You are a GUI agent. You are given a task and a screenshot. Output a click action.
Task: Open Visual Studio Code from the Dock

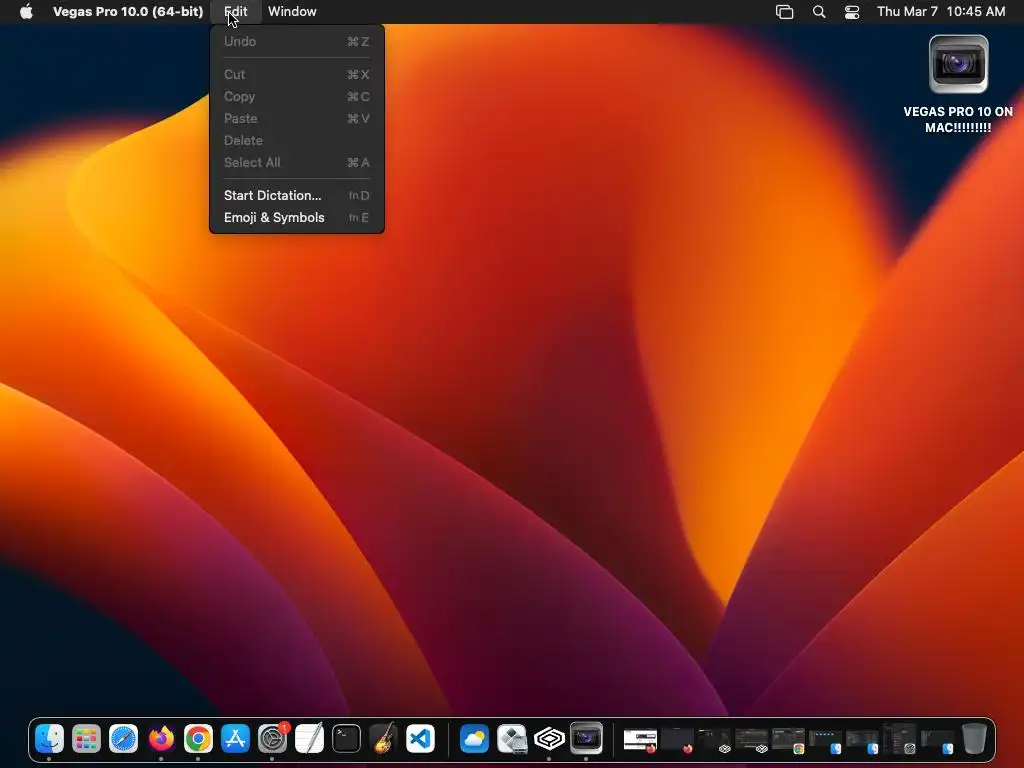point(421,739)
